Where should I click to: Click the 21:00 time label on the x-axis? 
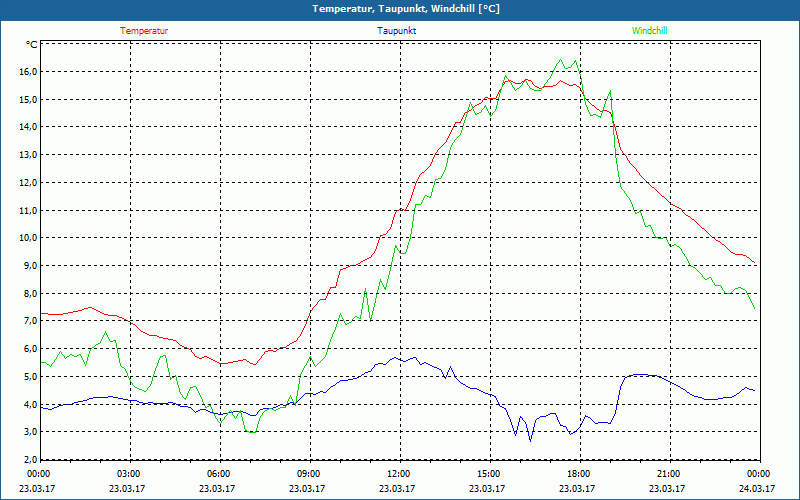(667, 474)
